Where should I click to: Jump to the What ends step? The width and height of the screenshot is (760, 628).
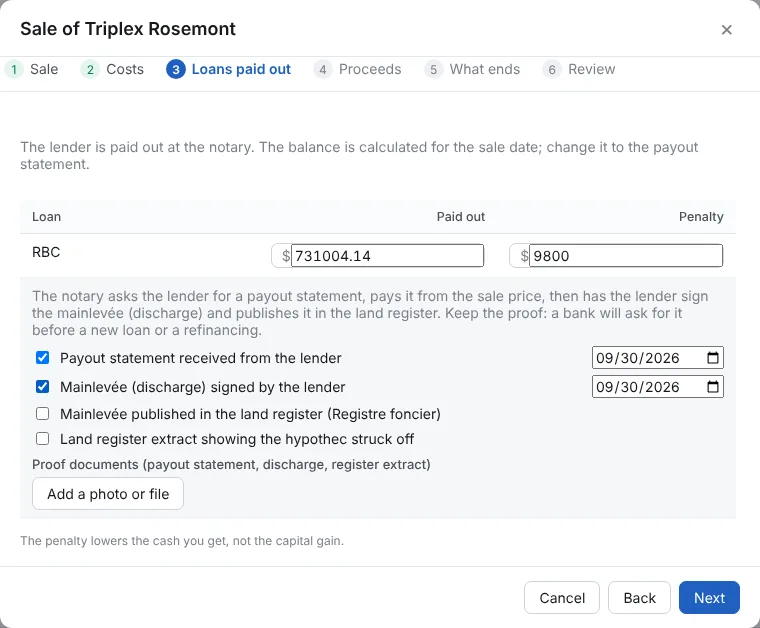click(x=472, y=69)
